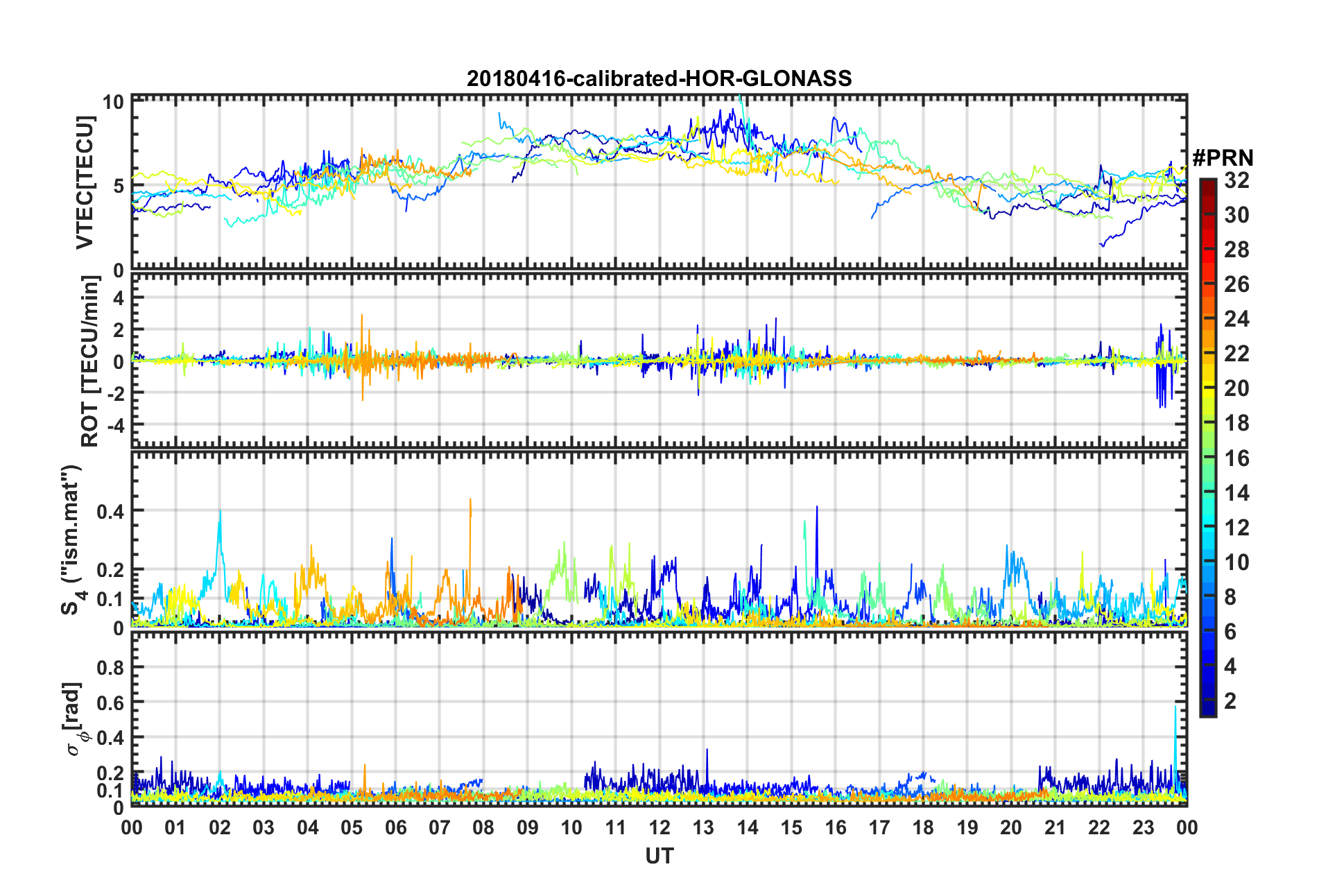The image size is (1319, 896).
Task: Click ROT y-axis tick label -2
Action: click(x=115, y=393)
